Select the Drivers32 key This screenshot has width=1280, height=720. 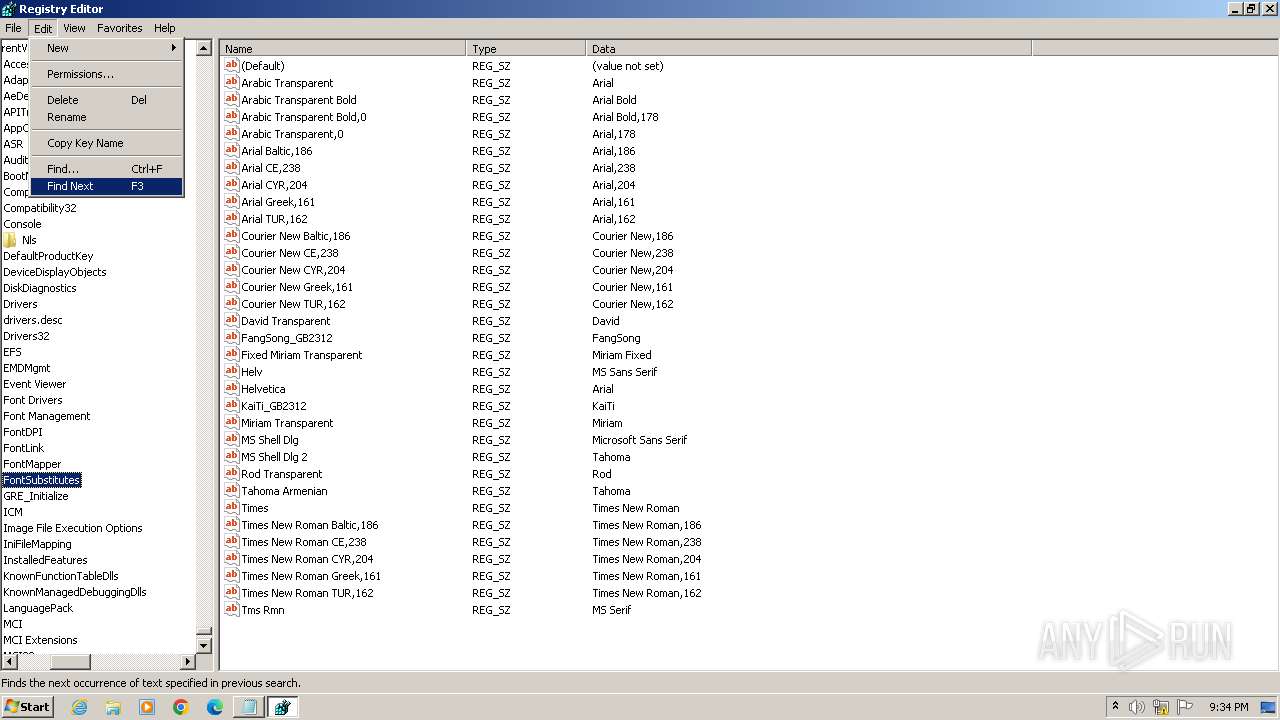click(x=26, y=336)
